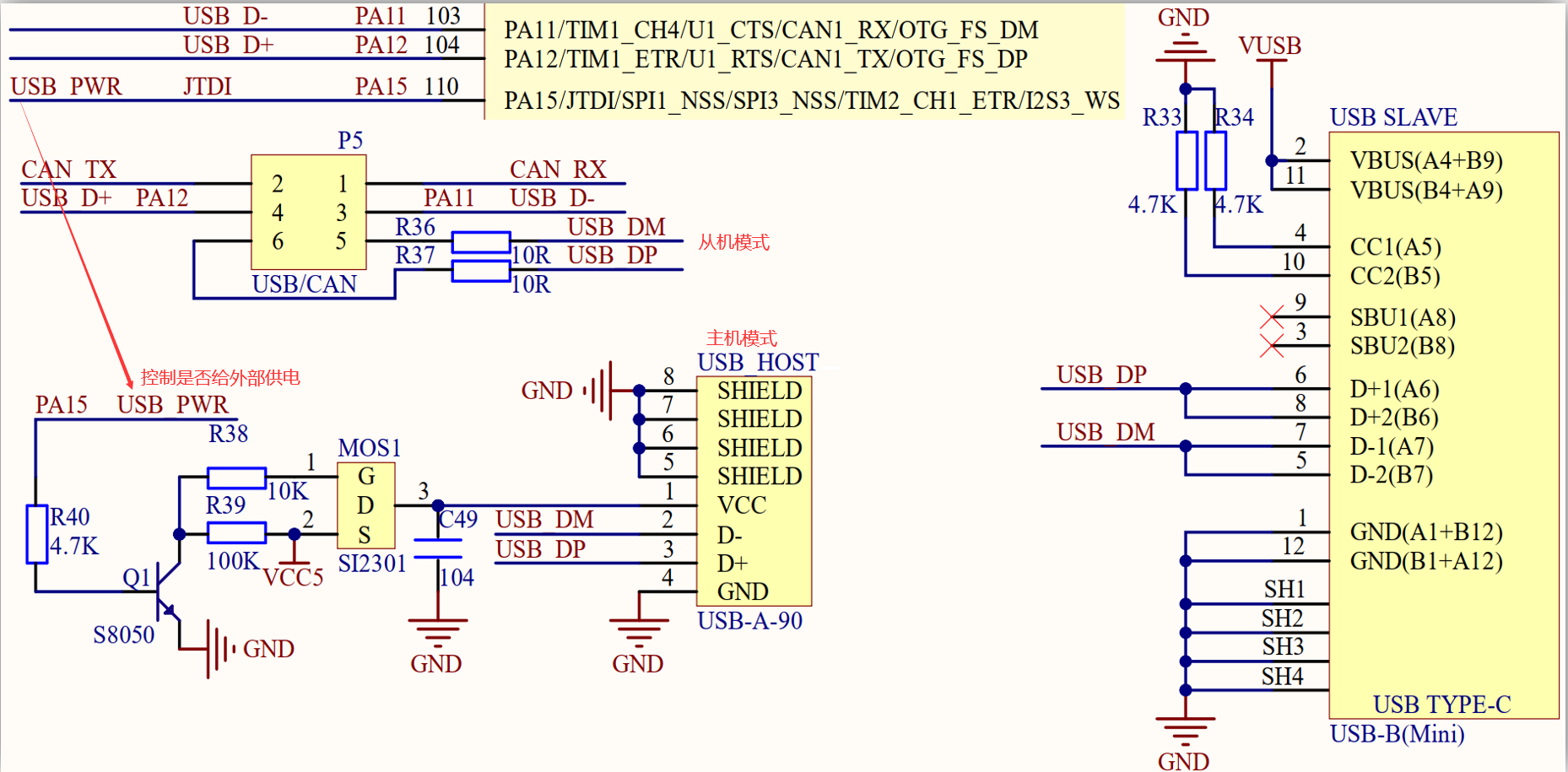Select the MOS1 SI2301 MOSFET body
Screen dimensions: 1568x772
[x=365, y=505]
